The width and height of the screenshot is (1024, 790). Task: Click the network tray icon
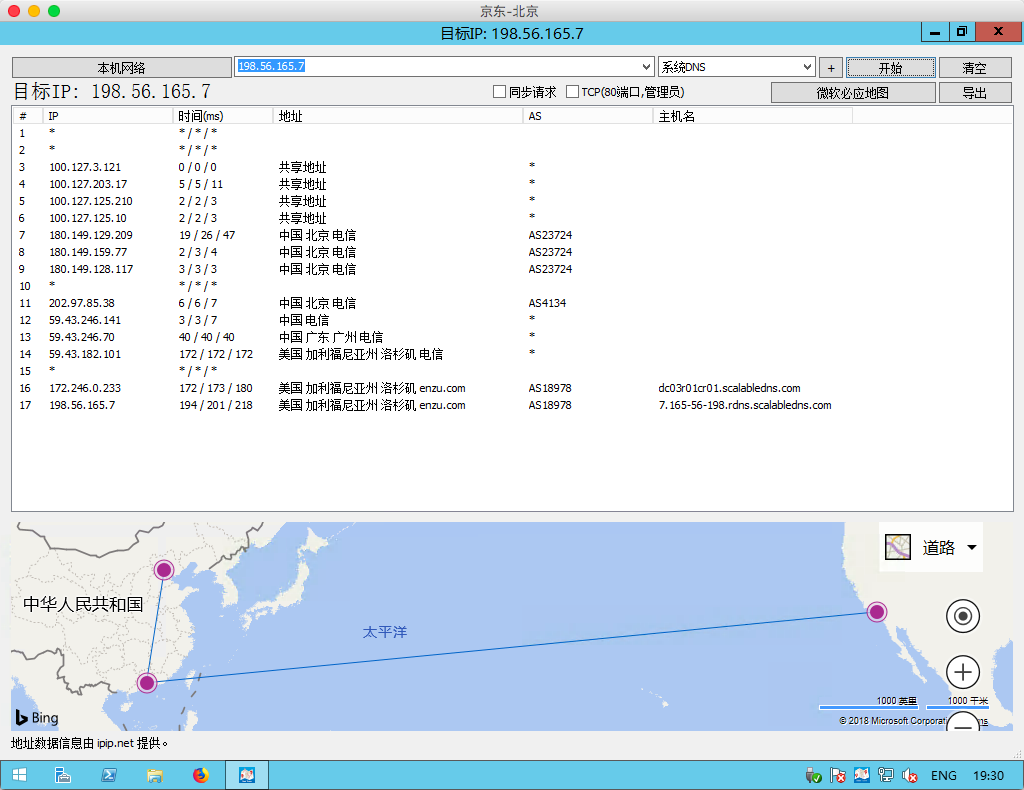point(886,775)
